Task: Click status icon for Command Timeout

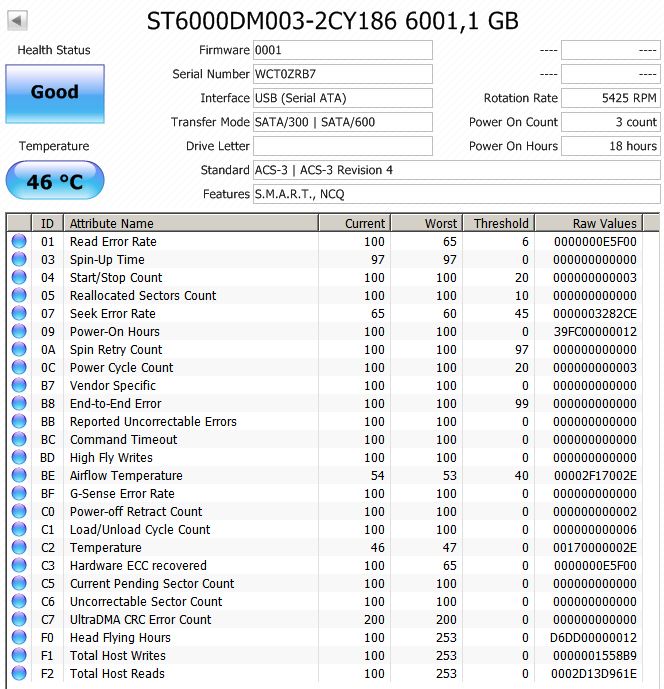Action: pos(19,439)
